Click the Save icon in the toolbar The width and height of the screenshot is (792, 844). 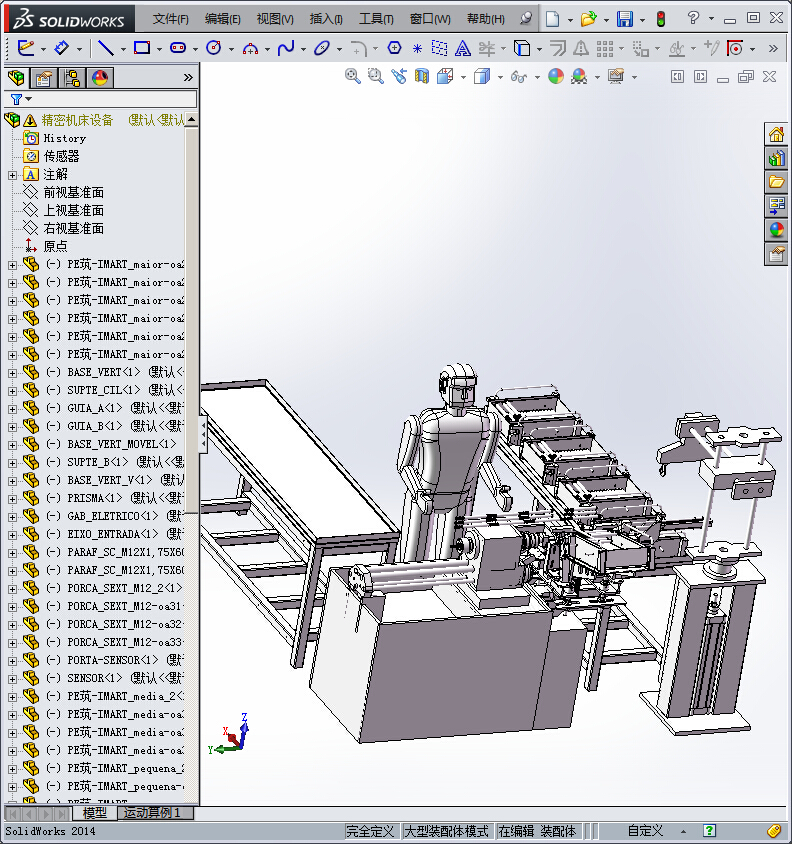click(x=624, y=19)
